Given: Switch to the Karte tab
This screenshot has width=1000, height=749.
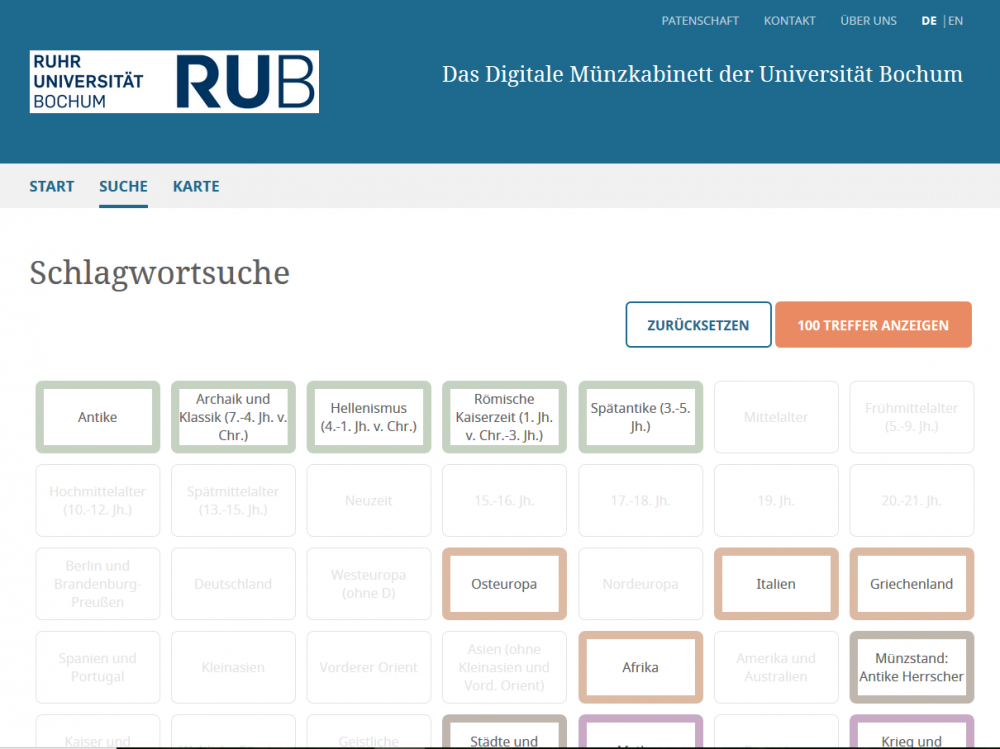Looking at the screenshot, I should point(196,186).
